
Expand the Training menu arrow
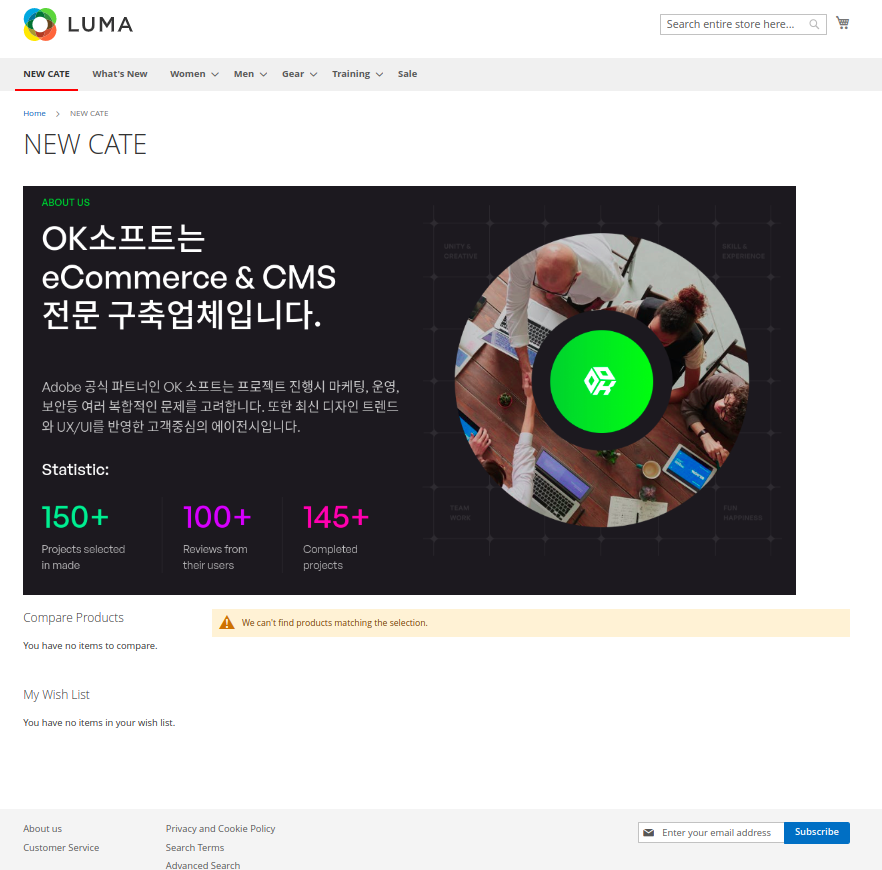[379, 74]
